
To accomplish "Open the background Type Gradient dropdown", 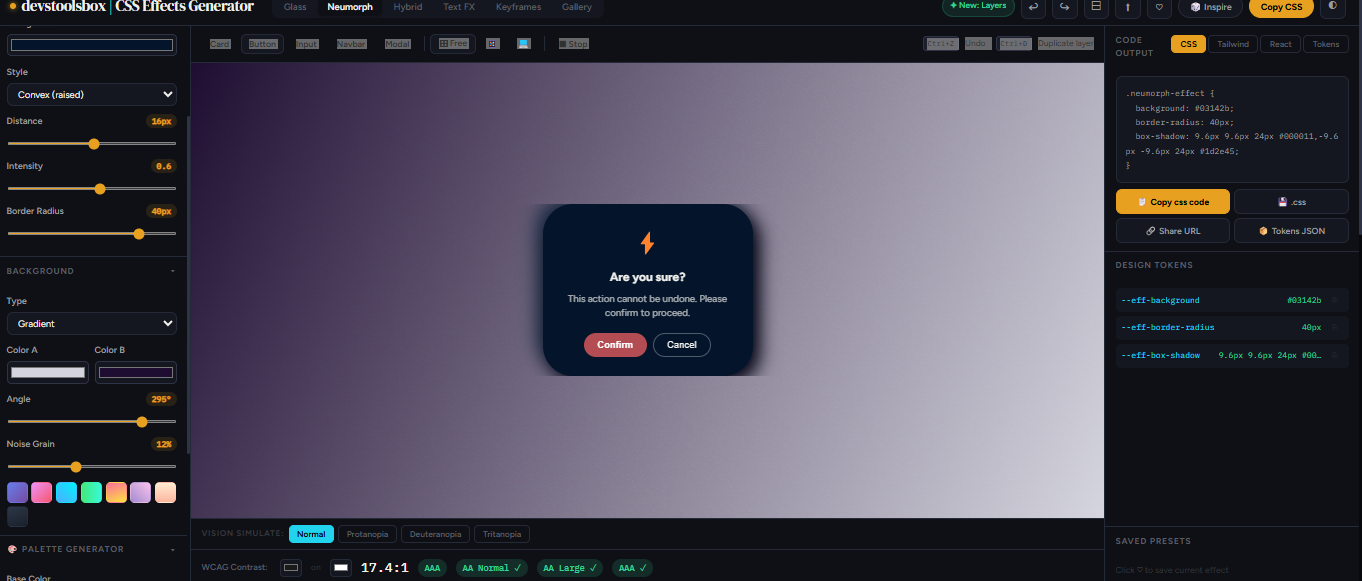I will [91, 323].
